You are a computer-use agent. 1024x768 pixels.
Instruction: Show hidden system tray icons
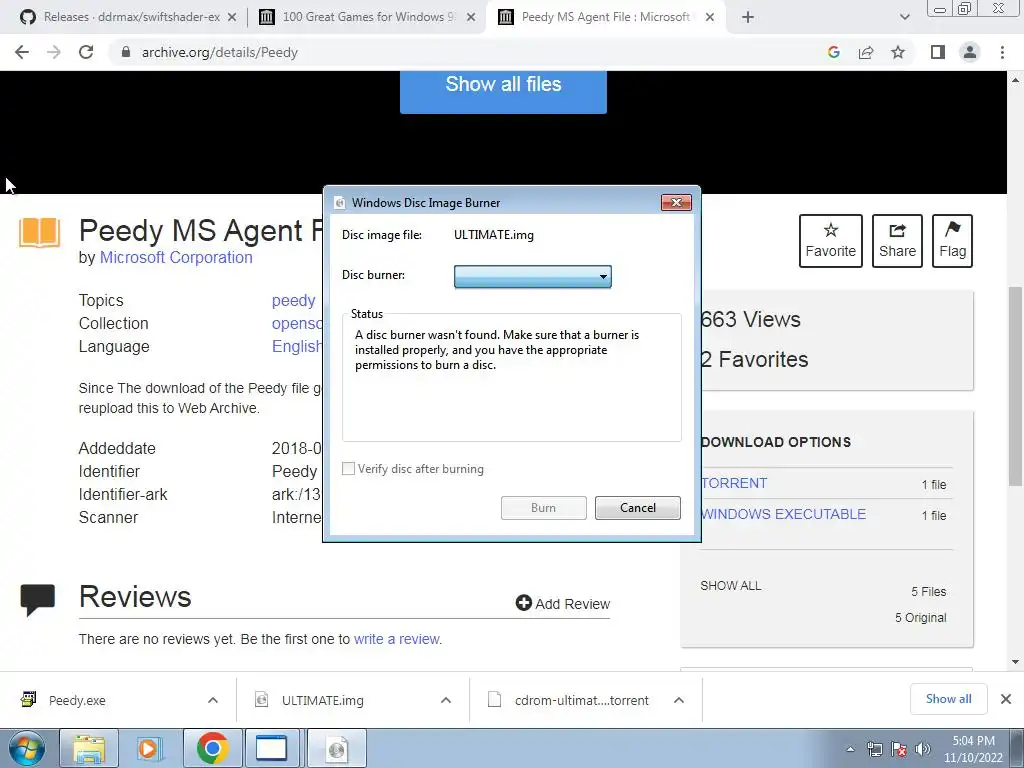[x=850, y=749]
